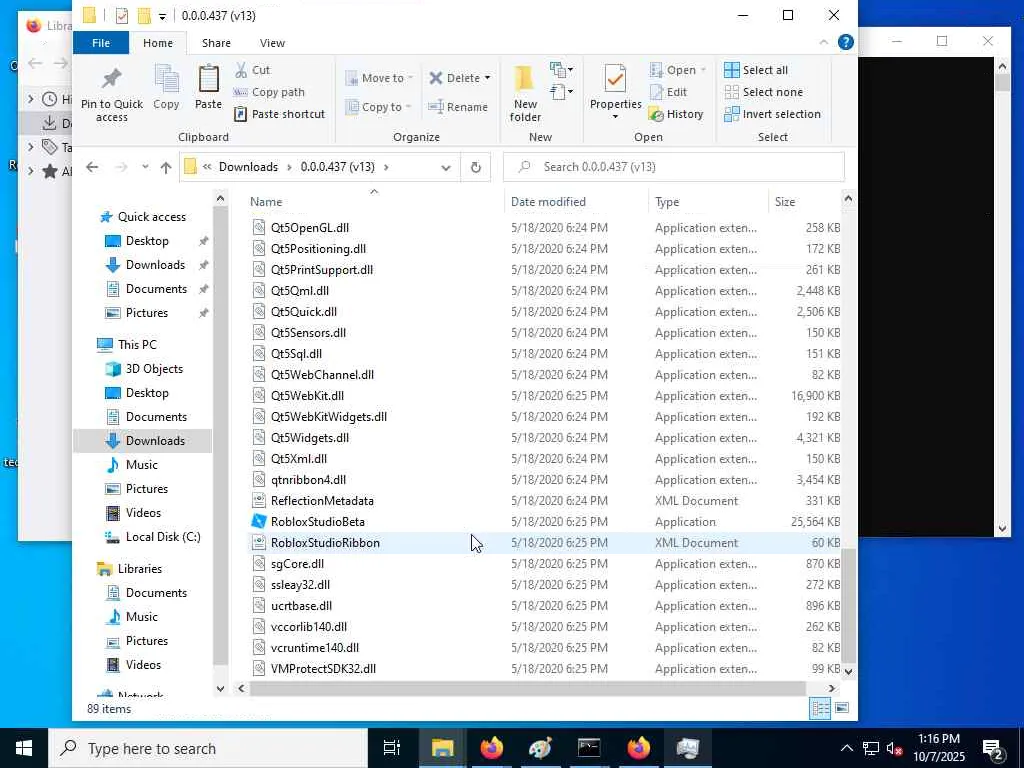
Task: Switch to the Home ribbon tab
Action: (x=158, y=43)
